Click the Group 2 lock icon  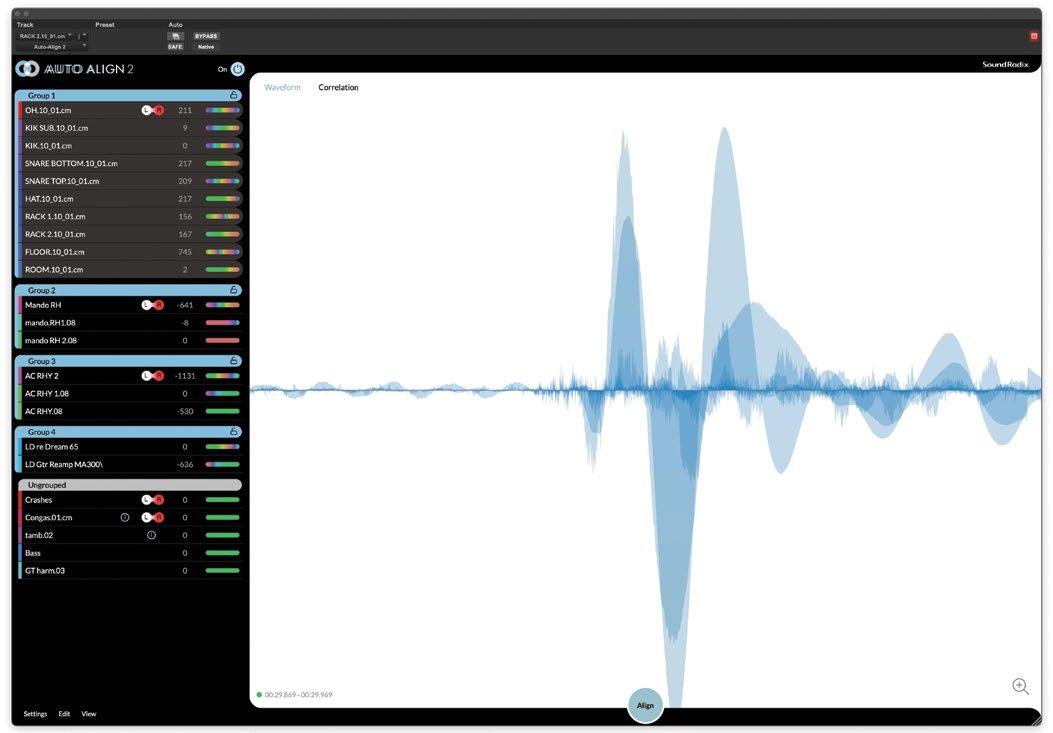coord(234,290)
